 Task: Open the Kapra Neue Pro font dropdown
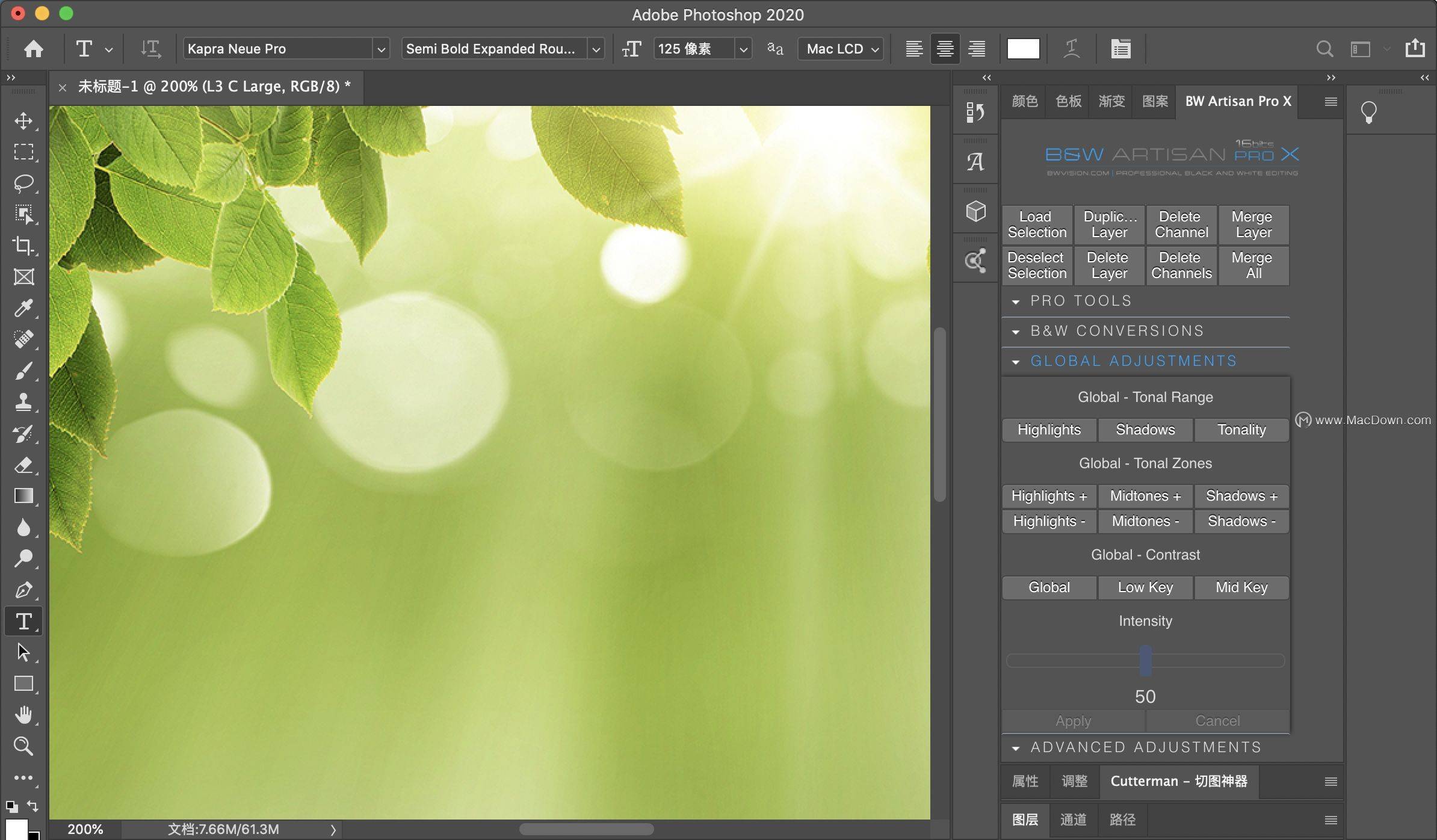click(380, 49)
